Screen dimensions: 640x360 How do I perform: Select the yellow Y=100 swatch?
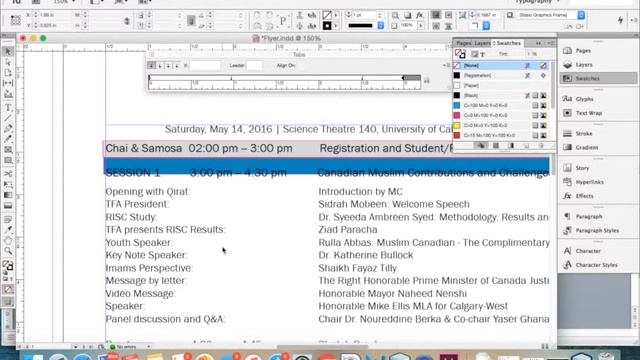pos(501,125)
